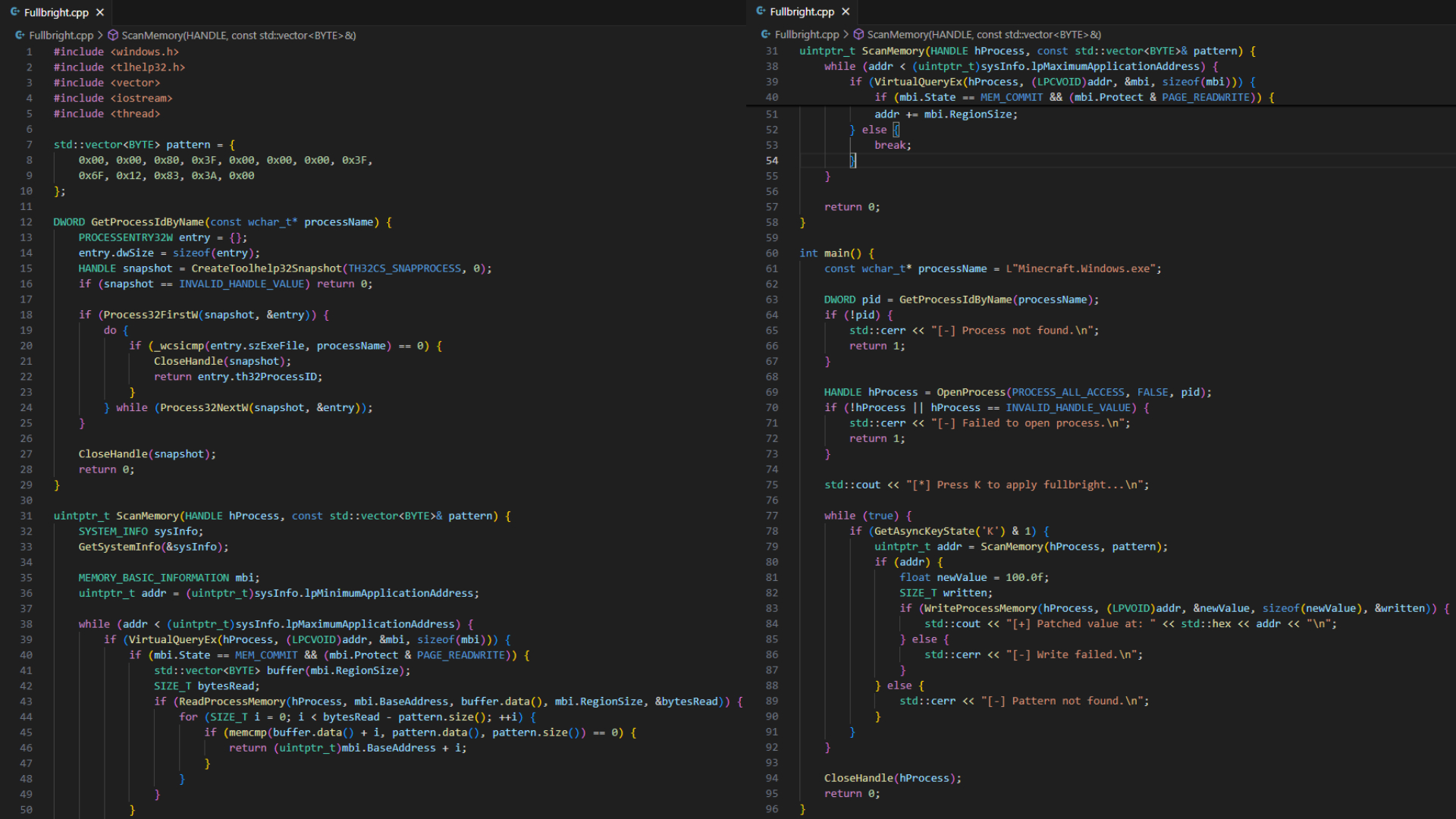Click '#include <windows.h>' on line 1
This screenshot has height=819, width=1456.
[x=116, y=52]
